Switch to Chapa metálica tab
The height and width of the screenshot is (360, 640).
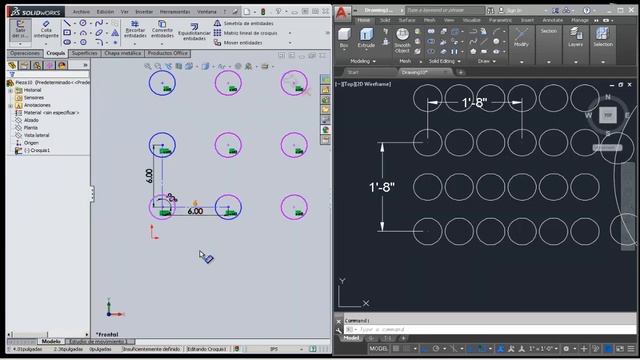(123, 53)
